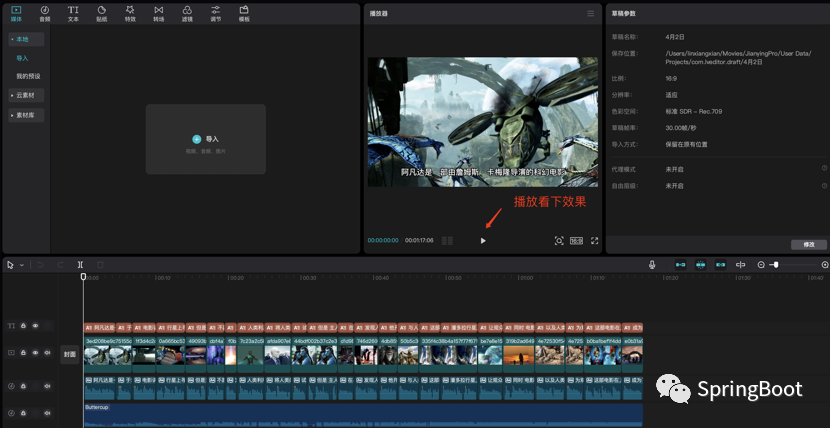Hide the main video track
This screenshot has height=428, width=830.
[x=35, y=352]
